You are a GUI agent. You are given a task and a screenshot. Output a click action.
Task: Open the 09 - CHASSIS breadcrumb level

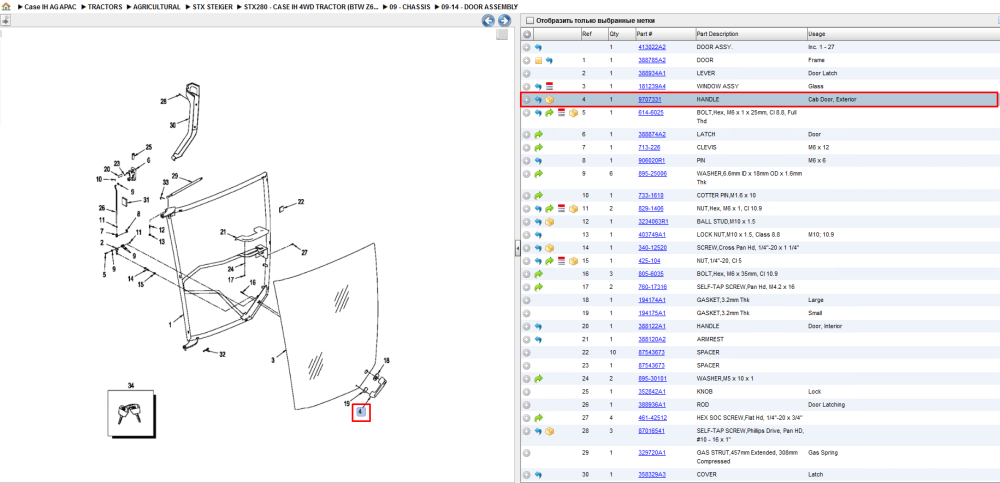tap(410, 6)
